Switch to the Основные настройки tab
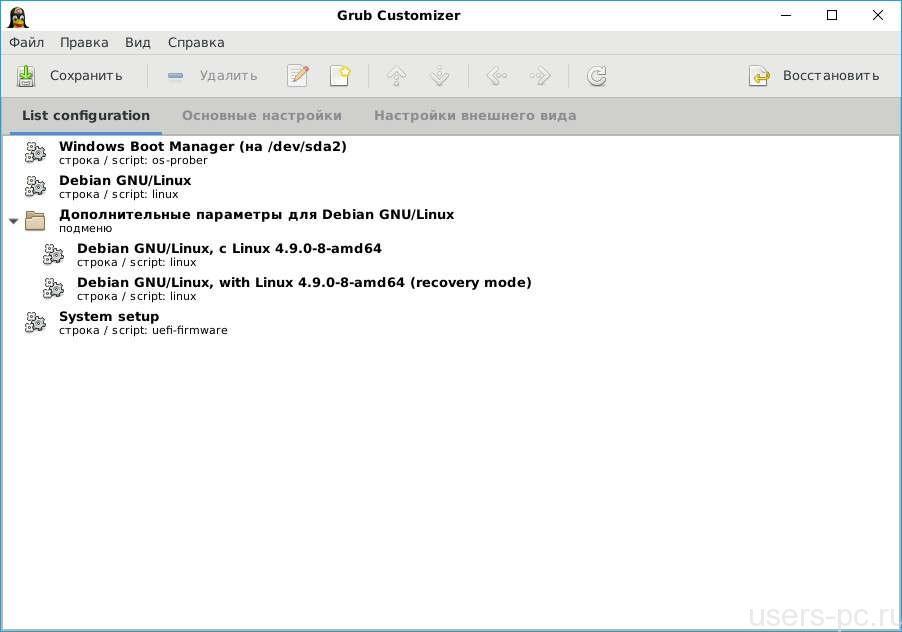The height and width of the screenshot is (632, 902). pos(262,116)
